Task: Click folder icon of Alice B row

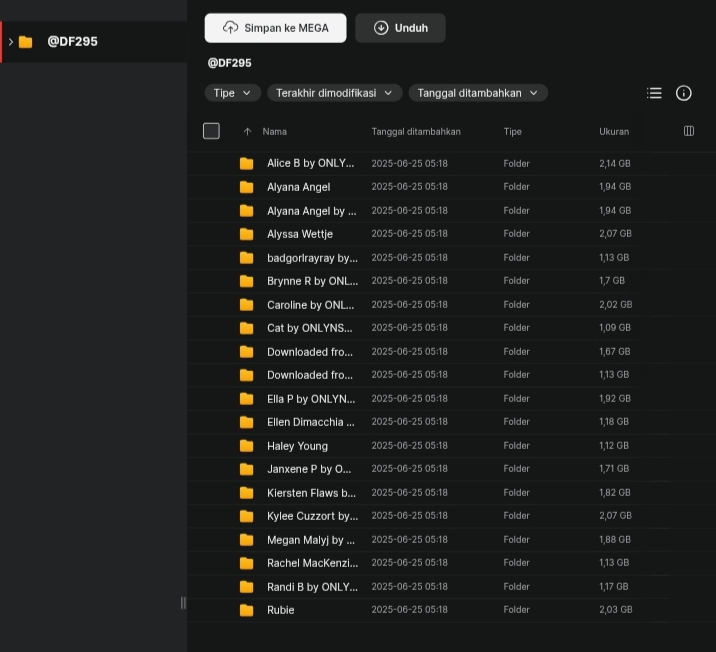Action: [x=247, y=163]
